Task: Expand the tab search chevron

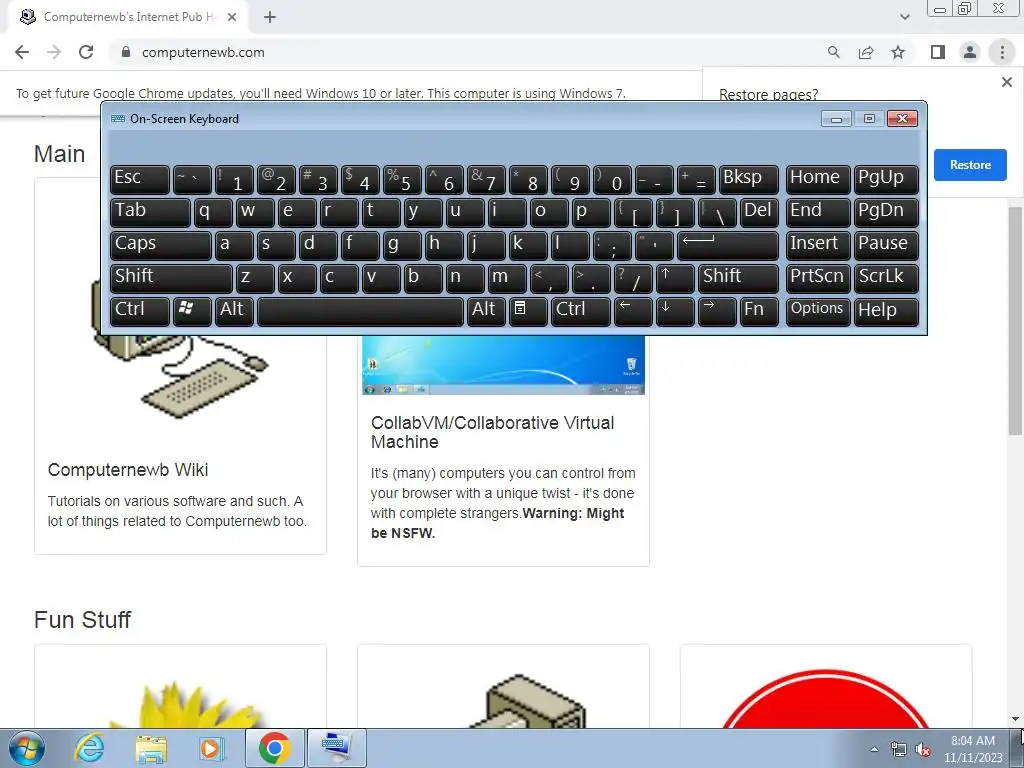Action: click(x=904, y=17)
